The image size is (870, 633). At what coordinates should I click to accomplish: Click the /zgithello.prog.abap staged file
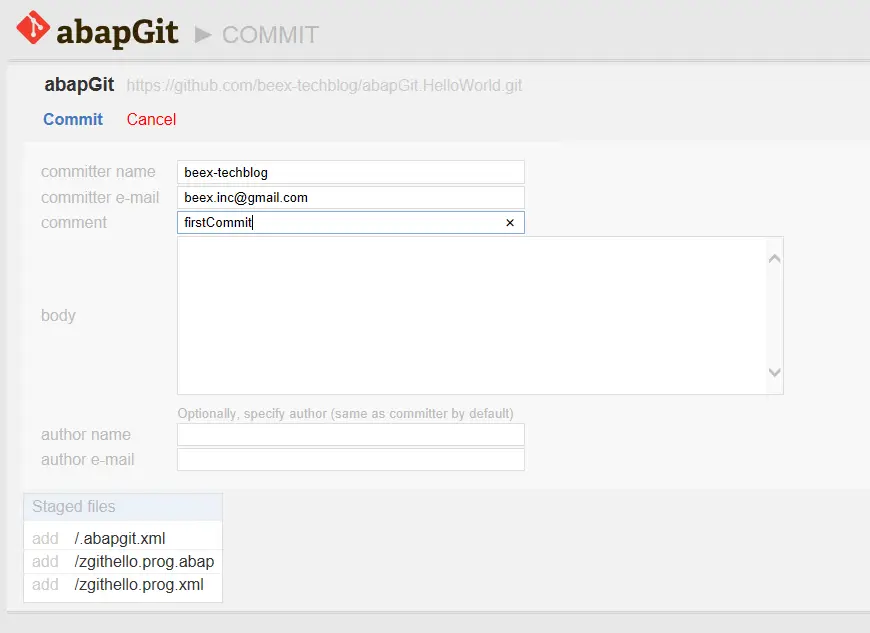[144, 561]
